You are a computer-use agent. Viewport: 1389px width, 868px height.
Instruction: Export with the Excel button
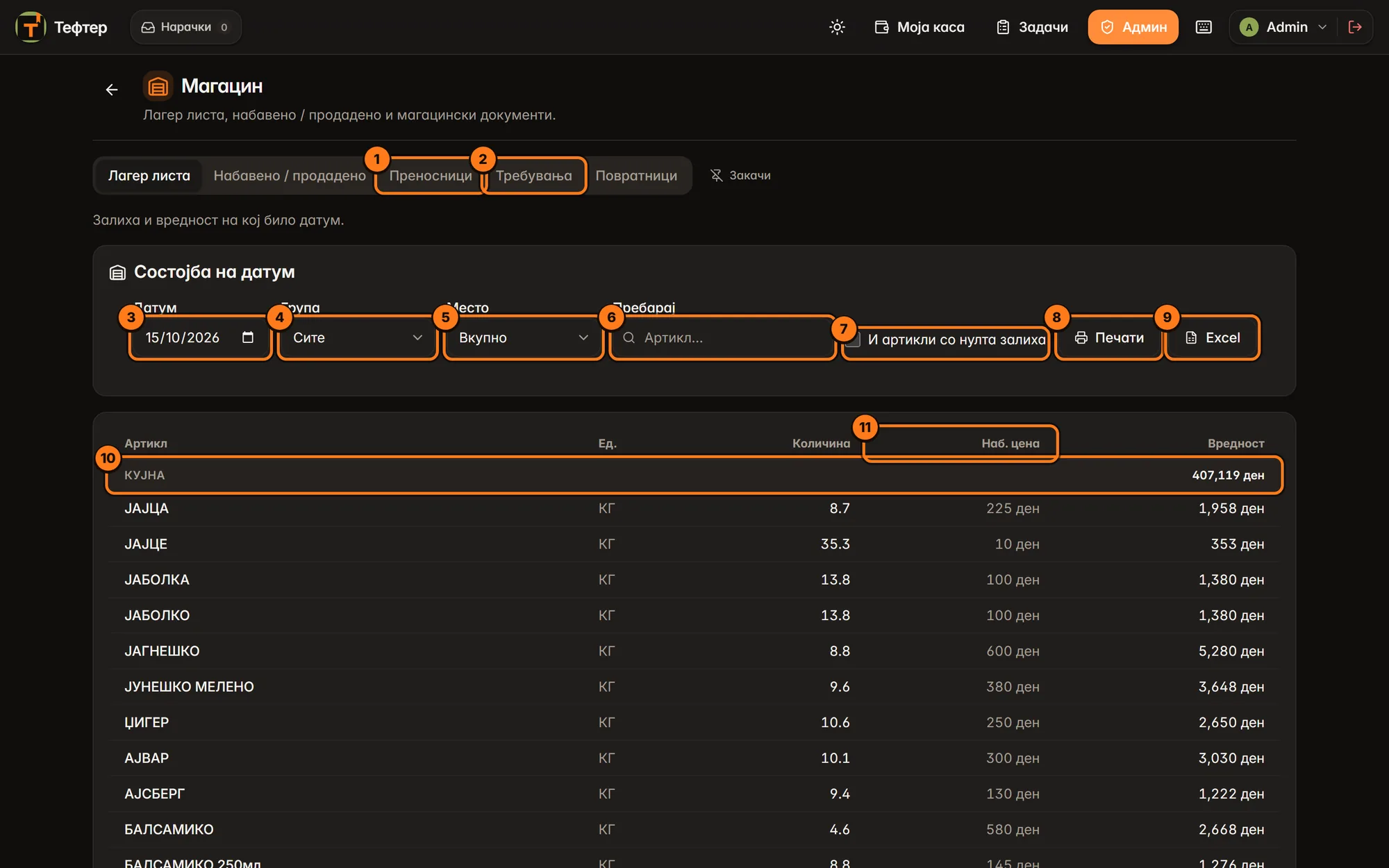pos(1212,337)
